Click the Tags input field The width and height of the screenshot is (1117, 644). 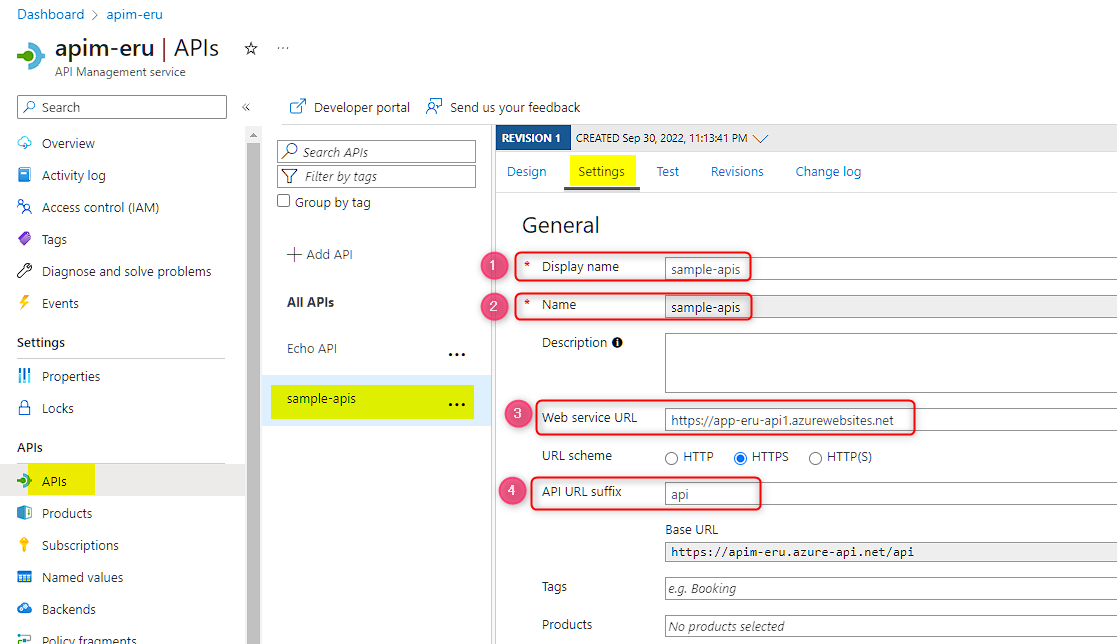click(890, 588)
